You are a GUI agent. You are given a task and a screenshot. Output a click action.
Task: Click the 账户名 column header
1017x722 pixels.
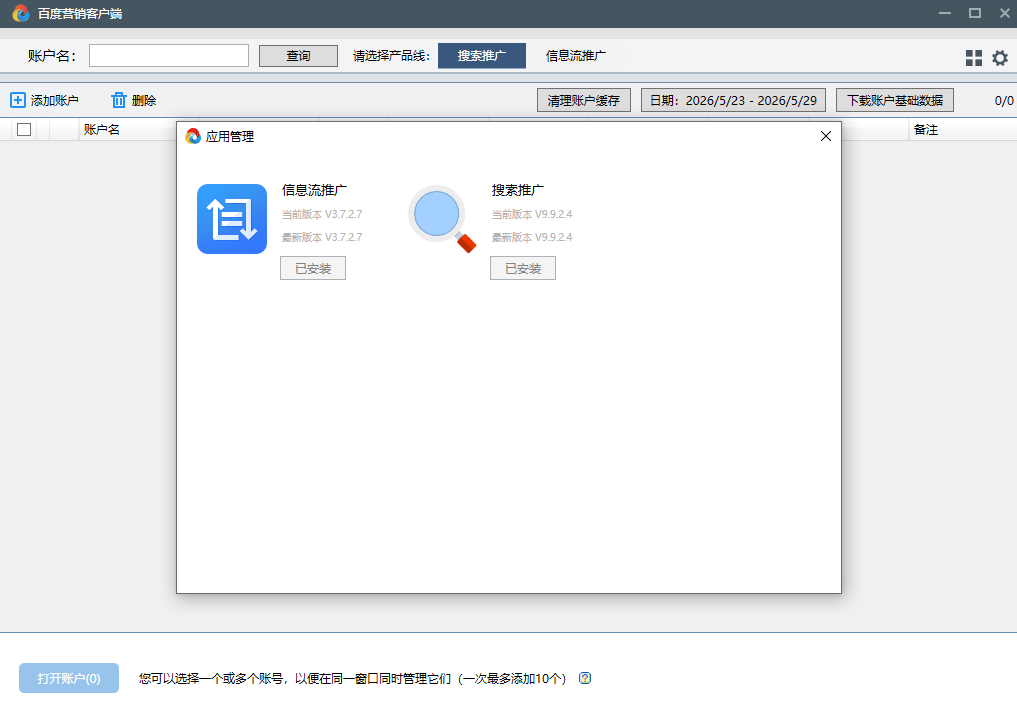tap(102, 130)
